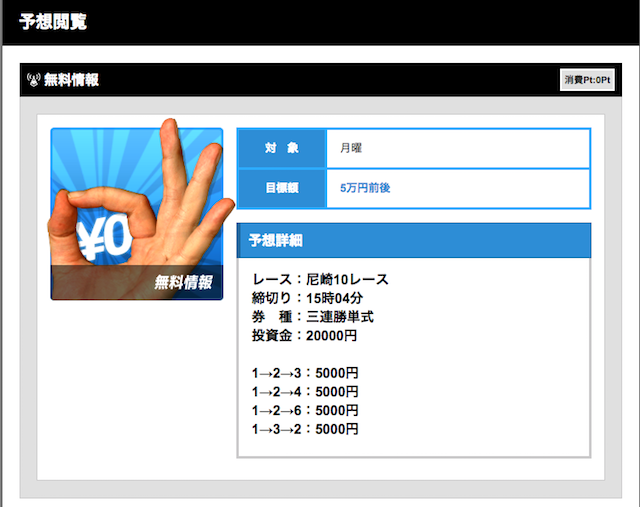This screenshot has height=507, width=640.
Task: Open the ¥0 無料情報 thumbnail image
Action: click(x=137, y=214)
